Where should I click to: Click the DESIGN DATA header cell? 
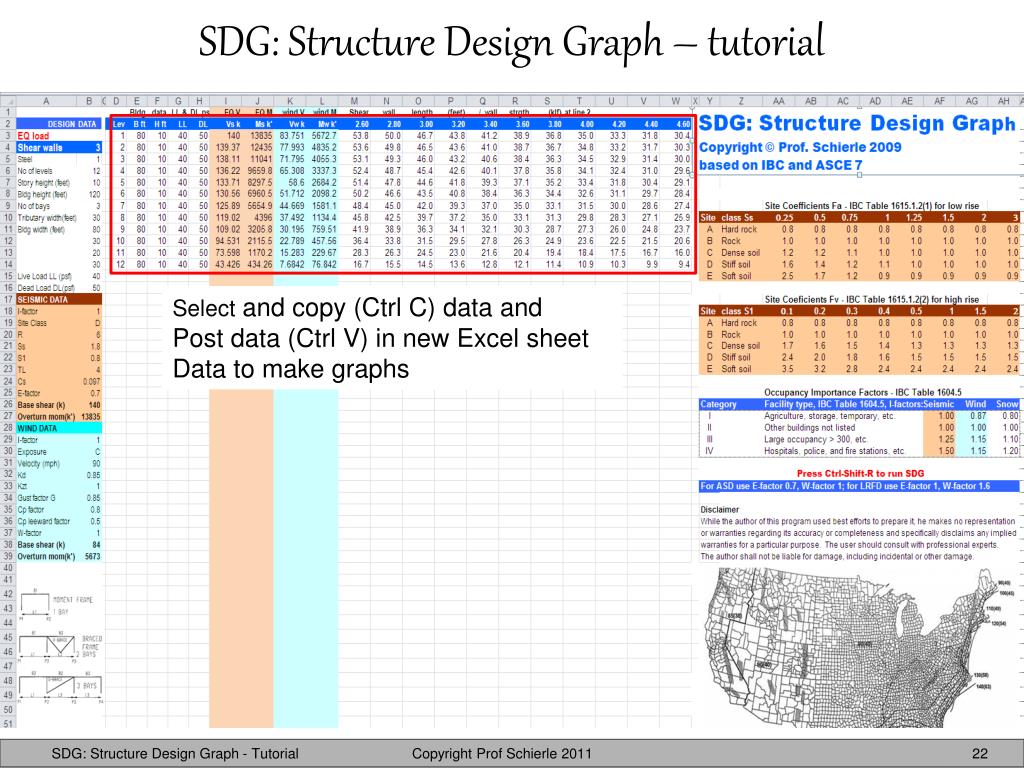59,124
